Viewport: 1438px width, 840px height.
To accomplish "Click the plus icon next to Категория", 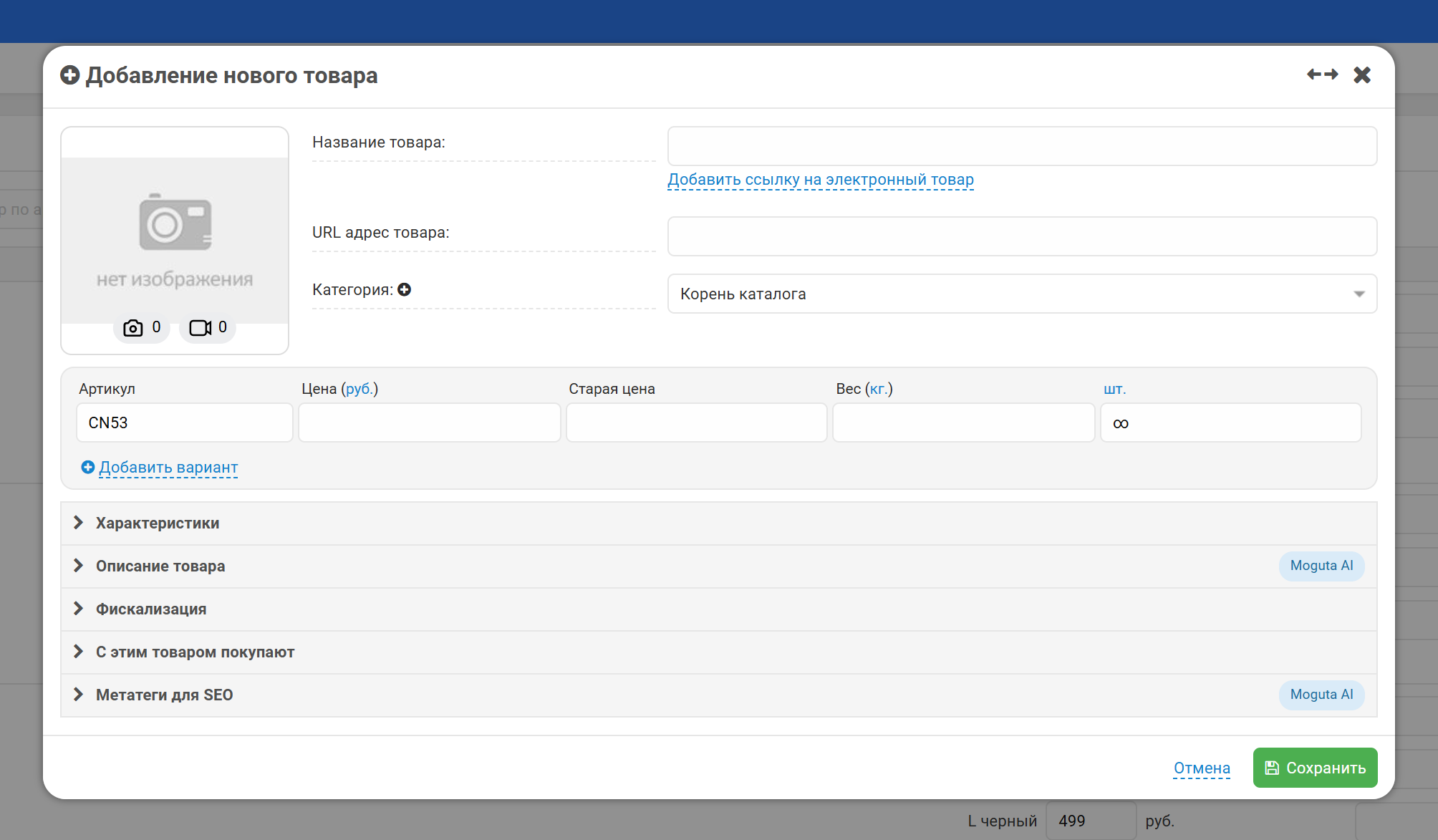I will pos(405,289).
